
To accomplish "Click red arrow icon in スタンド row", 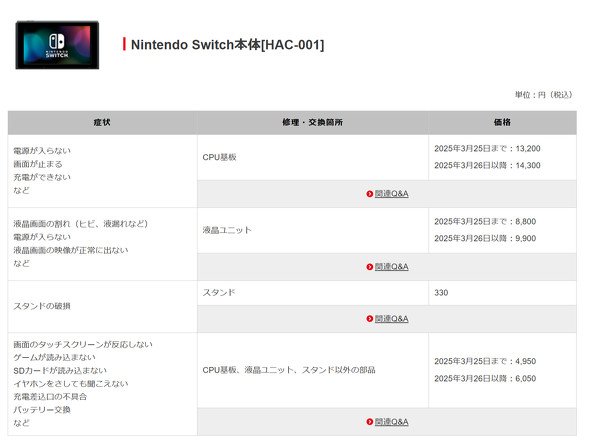I will [370, 319].
